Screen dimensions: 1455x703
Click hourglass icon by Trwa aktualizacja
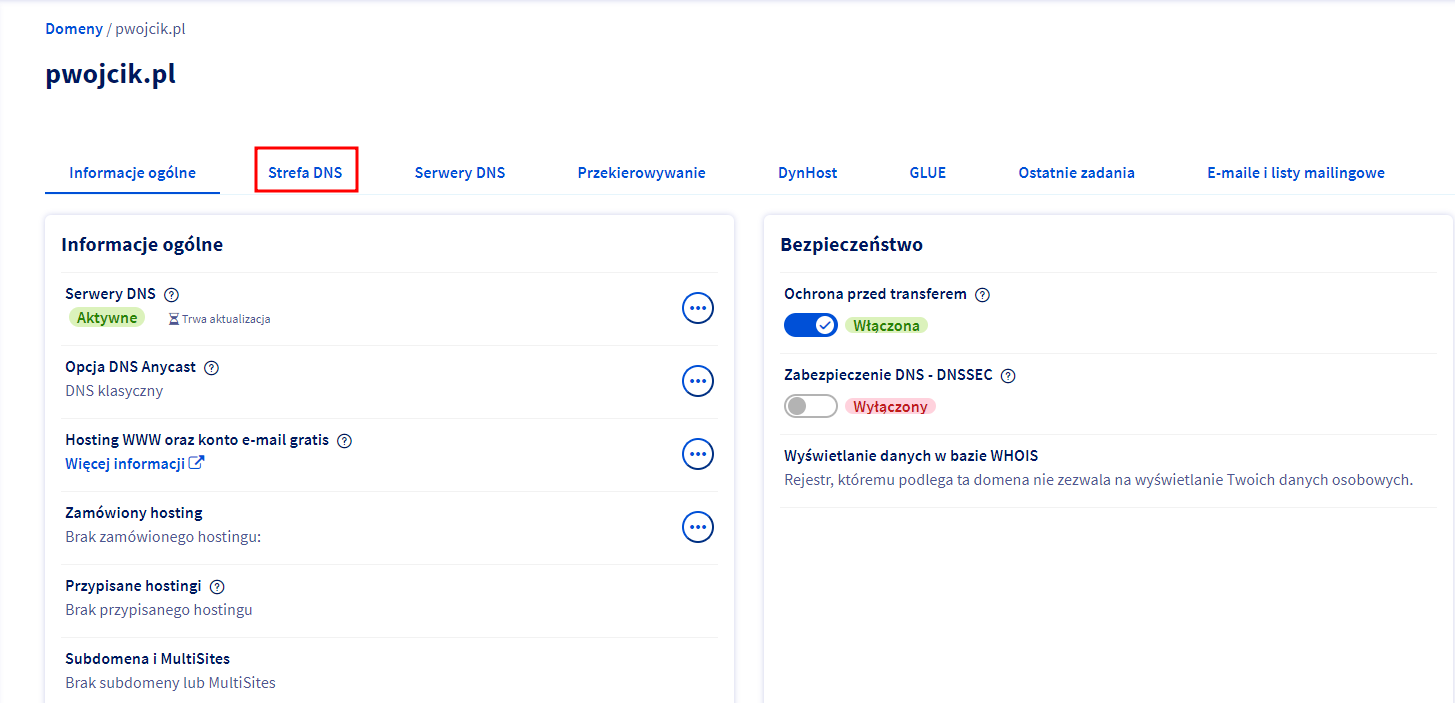point(173,319)
